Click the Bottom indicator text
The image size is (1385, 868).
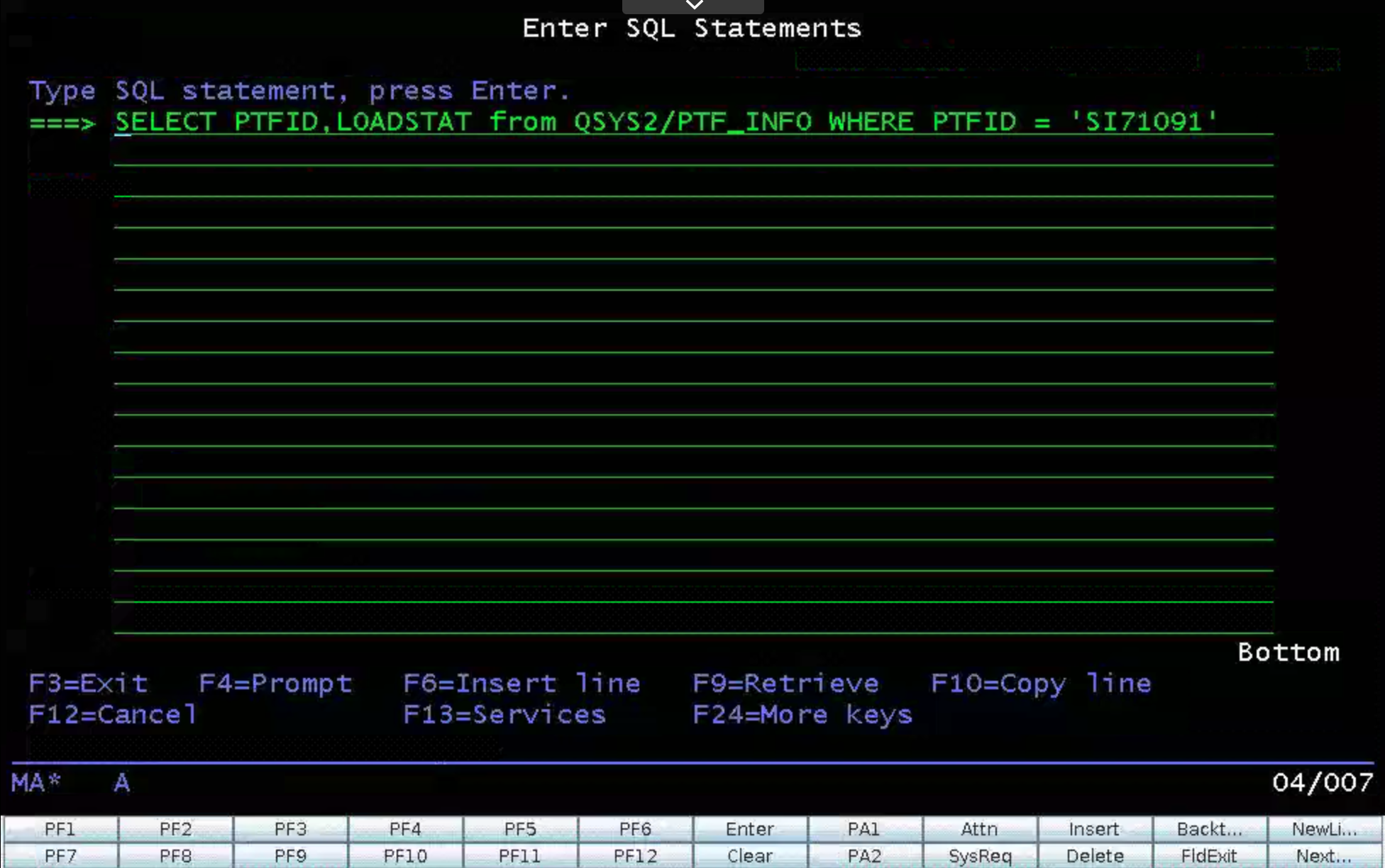click(x=1289, y=652)
